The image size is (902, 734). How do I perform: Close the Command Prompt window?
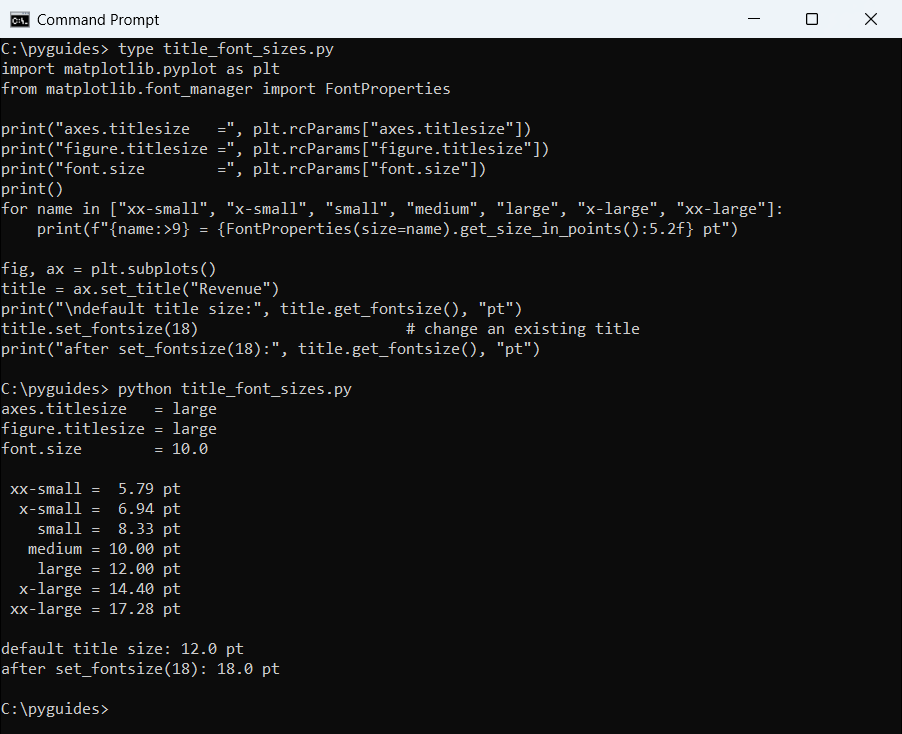871,19
